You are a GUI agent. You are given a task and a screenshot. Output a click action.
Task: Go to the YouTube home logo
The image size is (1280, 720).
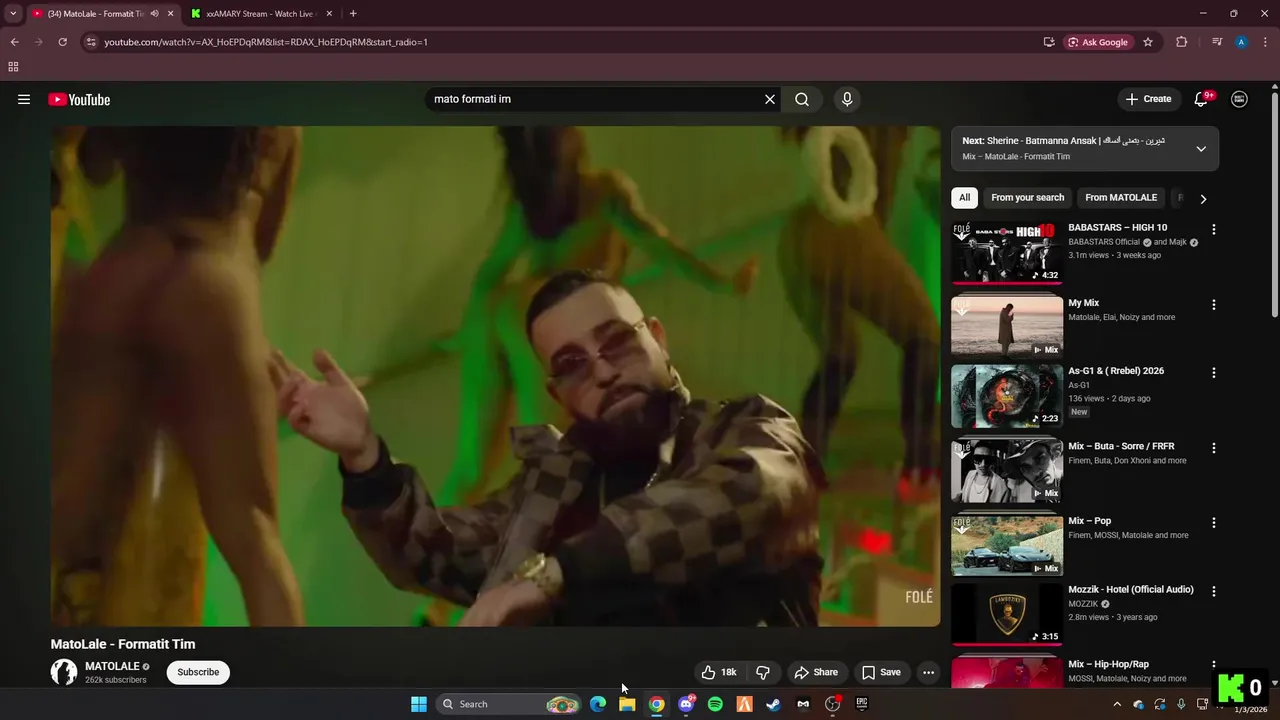coord(79,99)
